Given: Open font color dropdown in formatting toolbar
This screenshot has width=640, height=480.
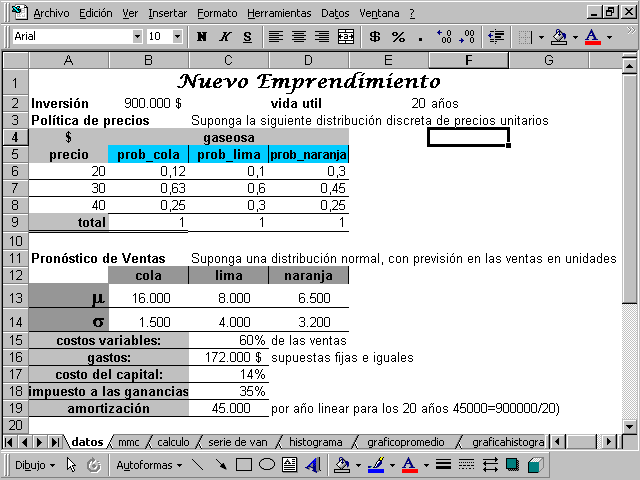Looking at the screenshot, I should [609, 37].
